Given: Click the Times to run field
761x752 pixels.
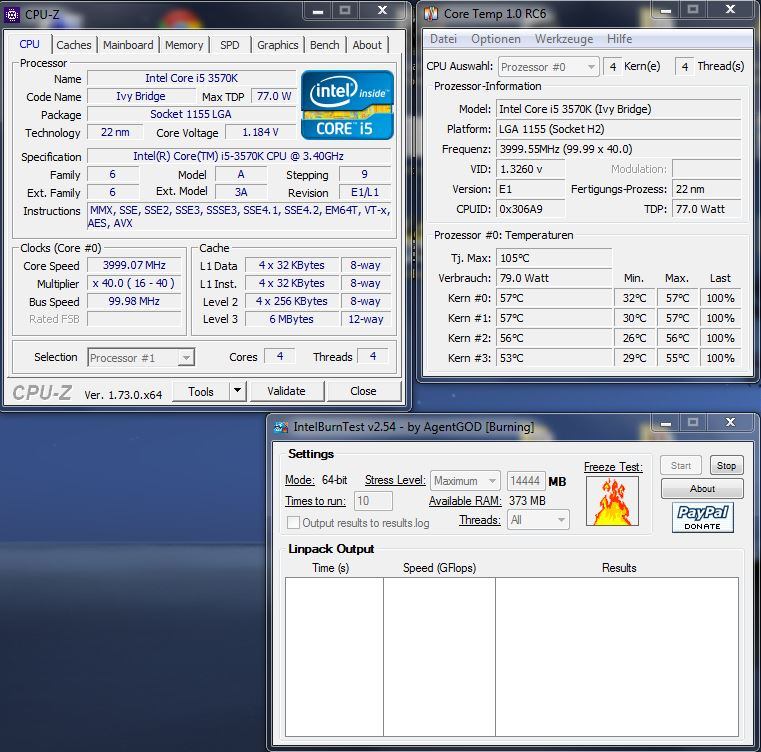Looking at the screenshot, I should pos(373,501).
